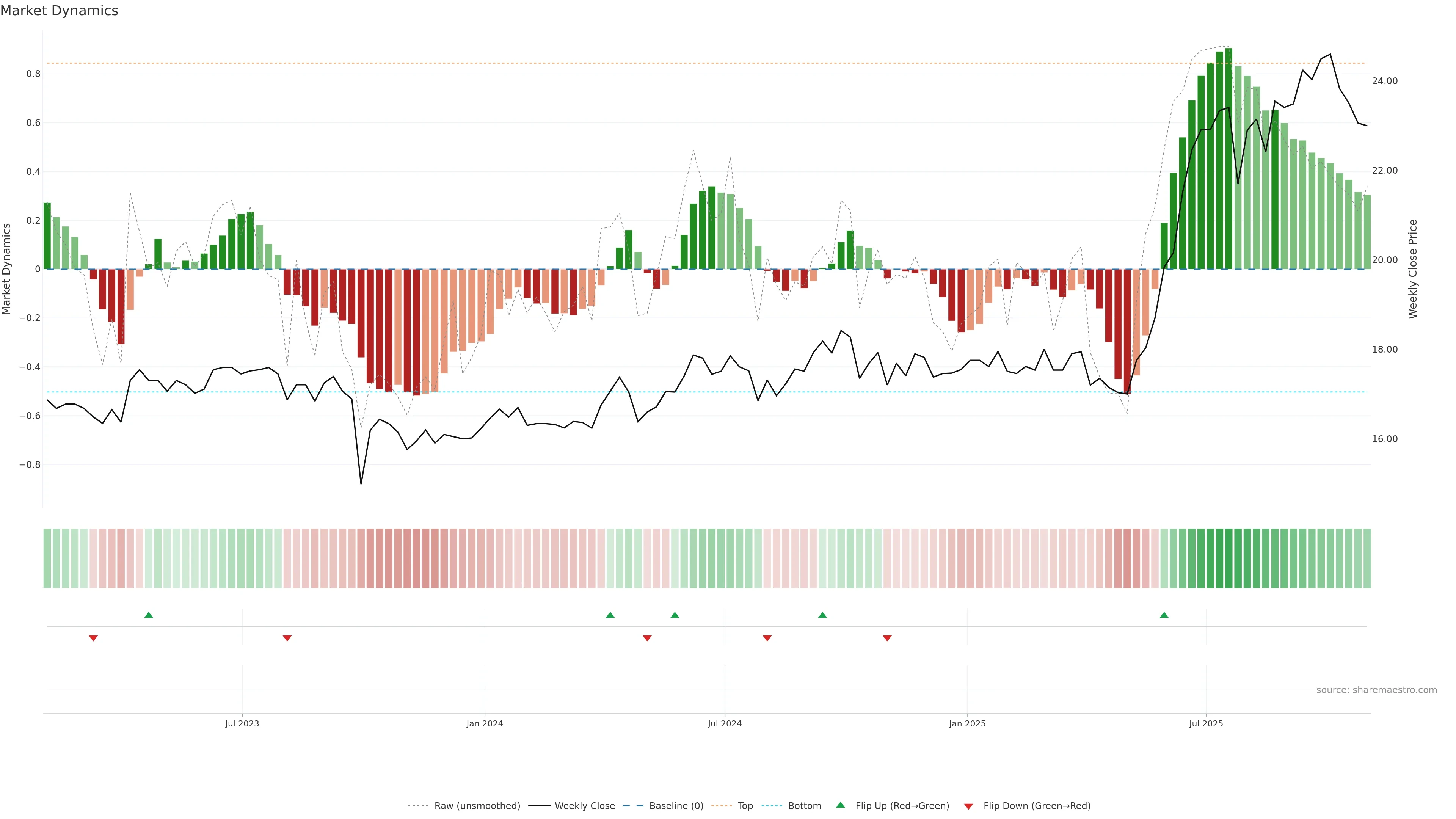1456x819 pixels.
Task: Click the Jul 2025 x-axis label
Action: pyautogui.click(x=1206, y=723)
